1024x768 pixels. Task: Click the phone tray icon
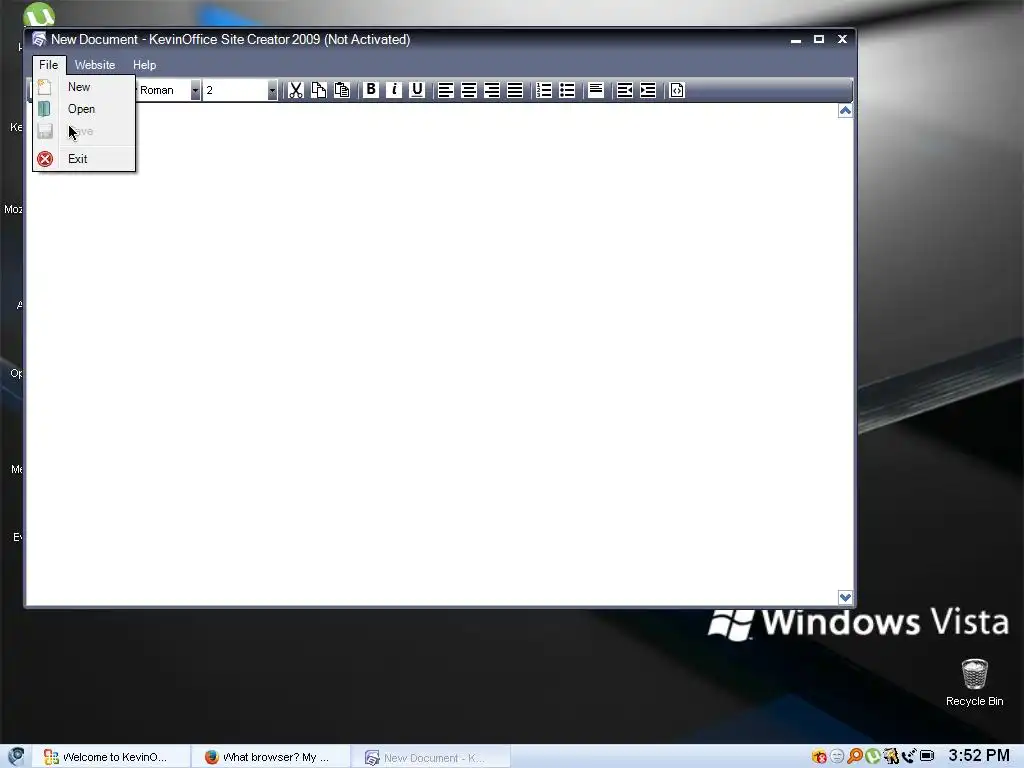click(908, 756)
